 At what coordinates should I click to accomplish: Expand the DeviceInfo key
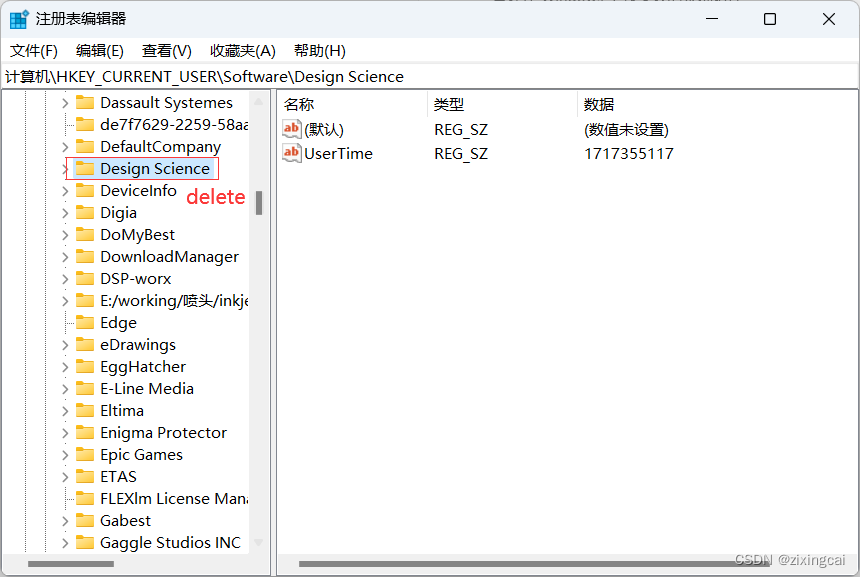click(x=65, y=191)
